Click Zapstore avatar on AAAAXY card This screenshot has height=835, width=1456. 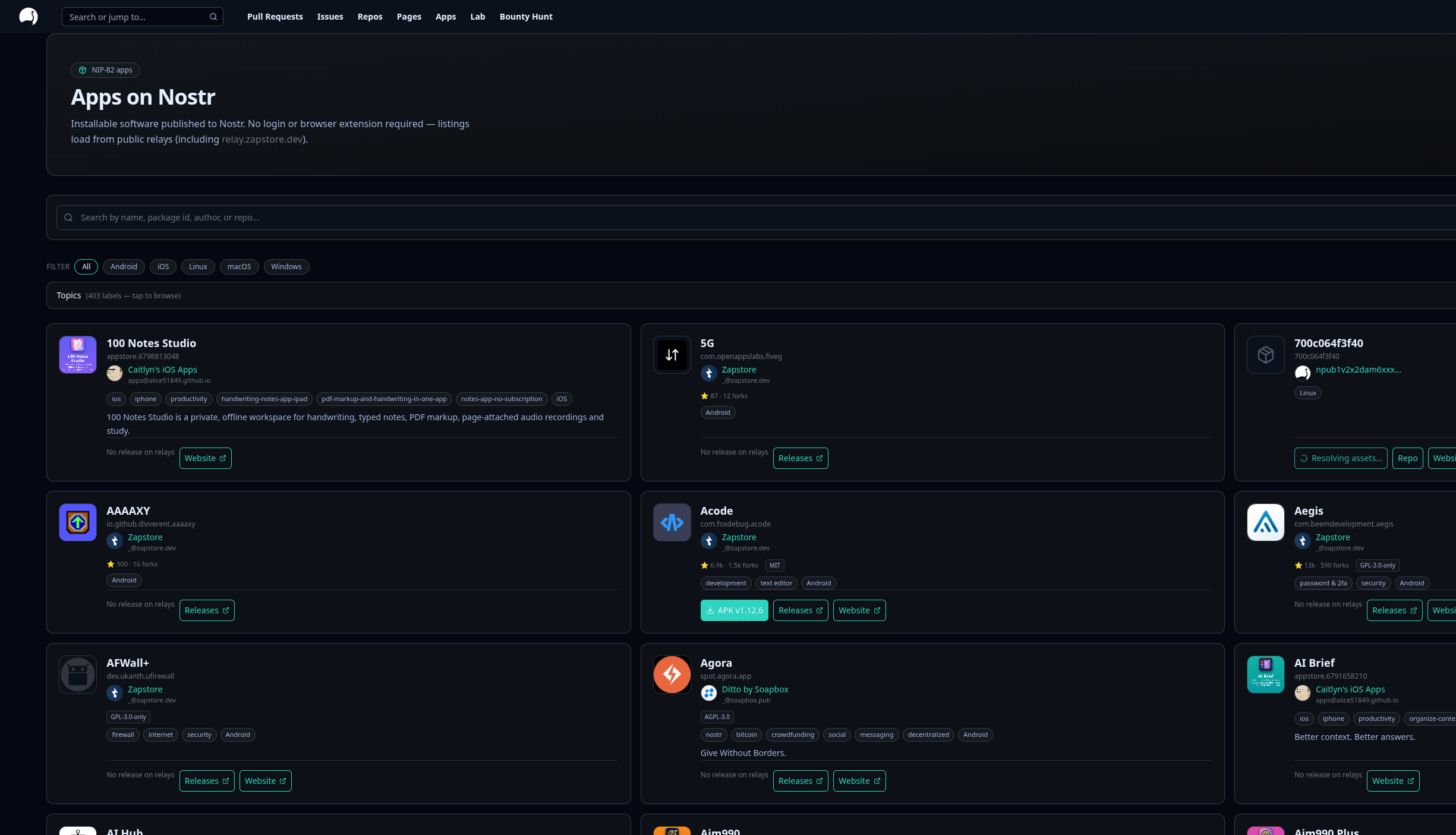[x=115, y=541]
